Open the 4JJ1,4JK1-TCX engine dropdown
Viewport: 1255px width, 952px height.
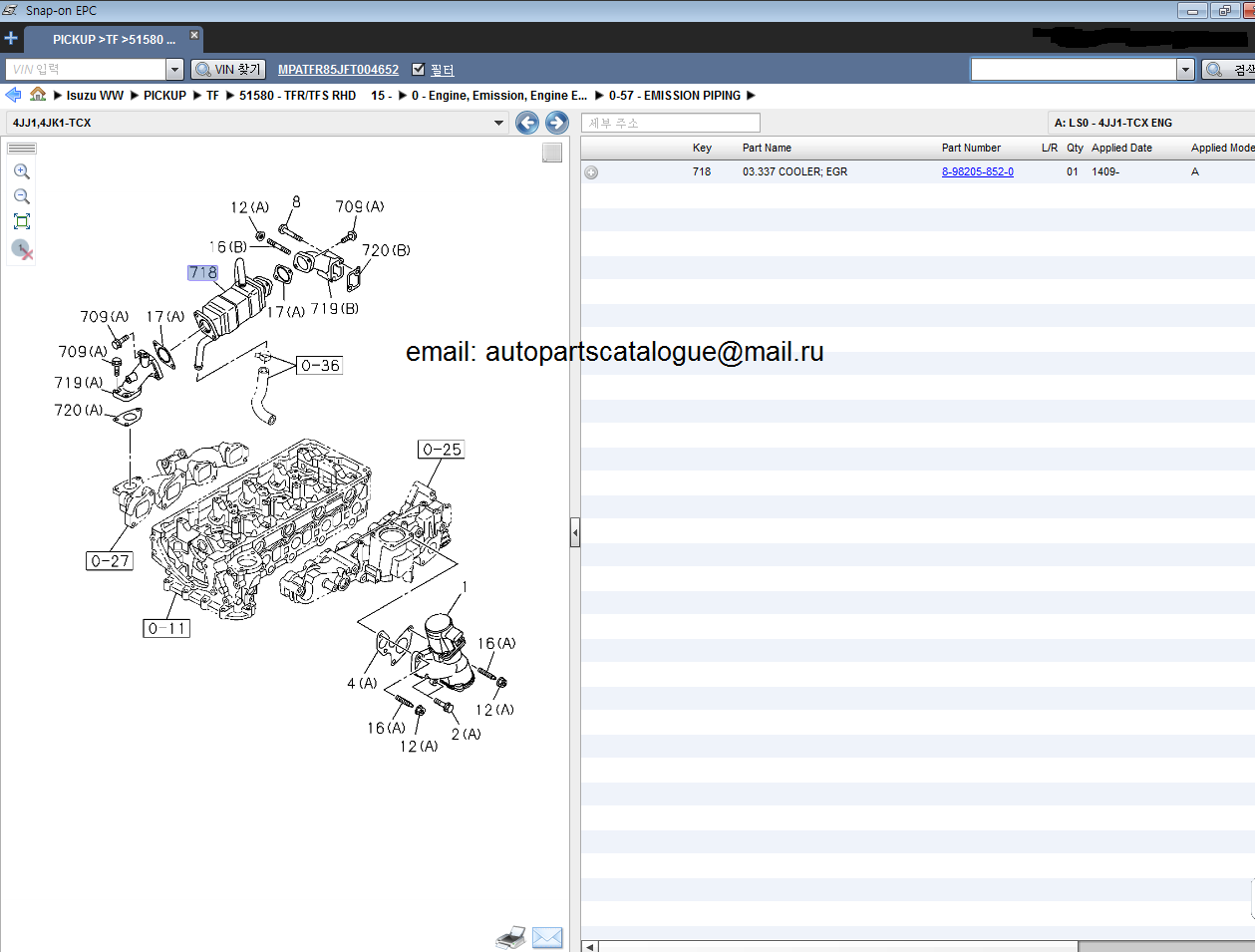[257, 123]
